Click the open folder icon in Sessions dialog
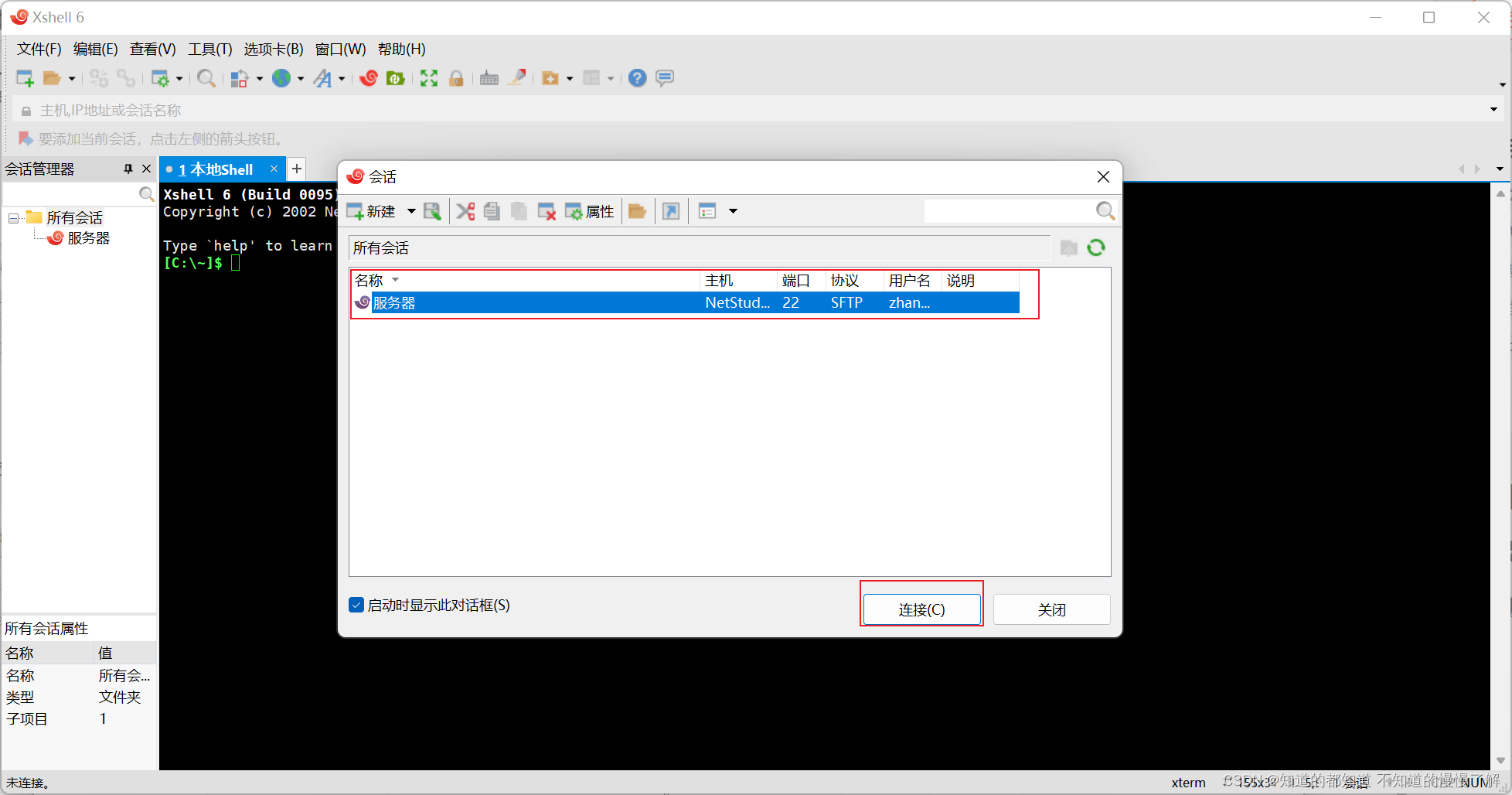The image size is (1512, 795). [637, 211]
